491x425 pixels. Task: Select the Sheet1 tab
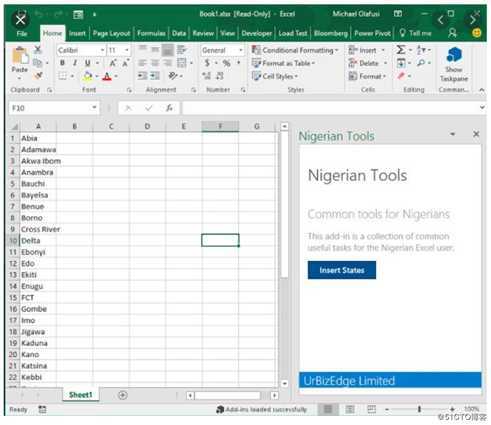pos(80,395)
